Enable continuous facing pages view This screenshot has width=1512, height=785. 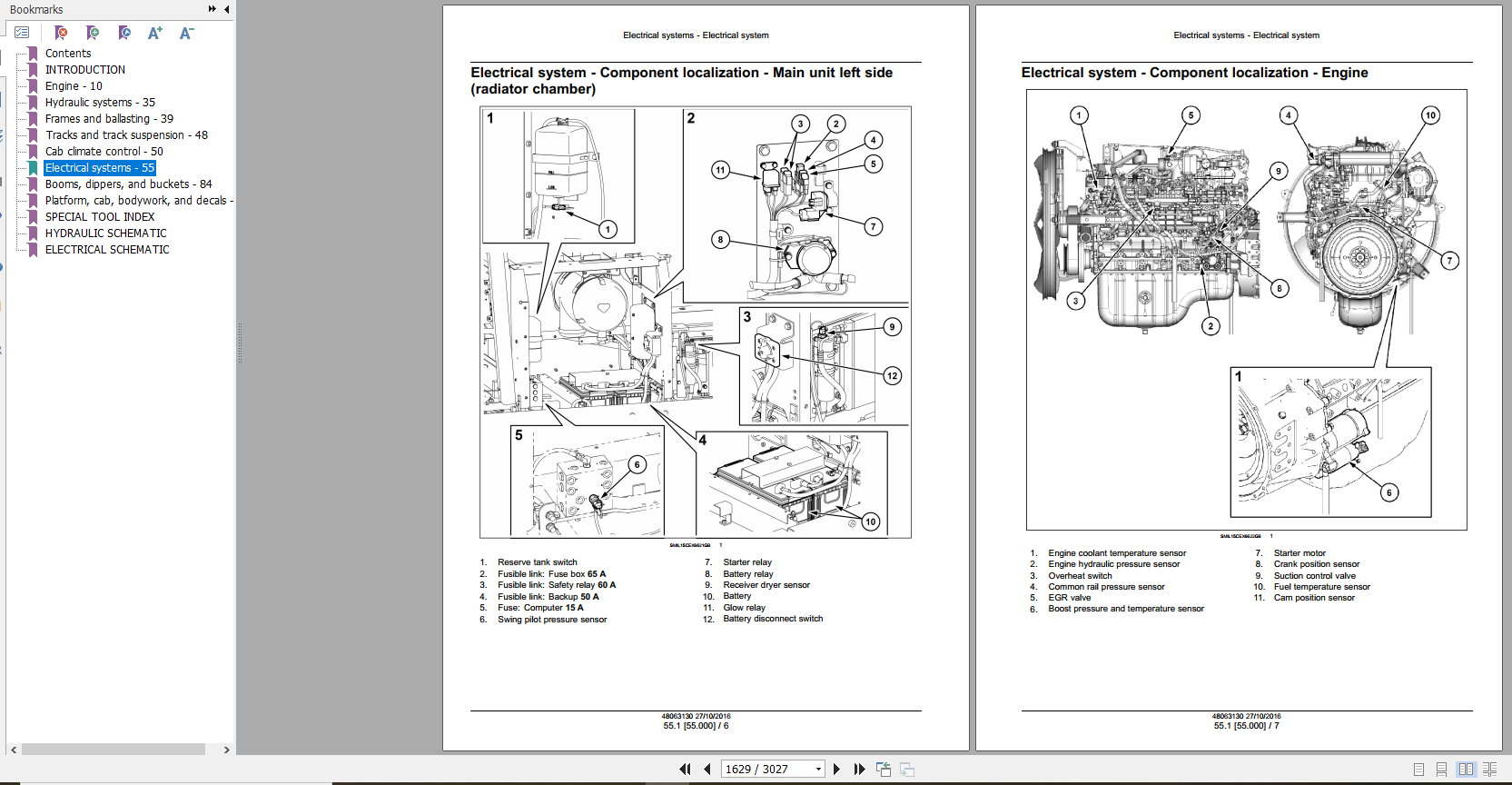[x=1489, y=770]
